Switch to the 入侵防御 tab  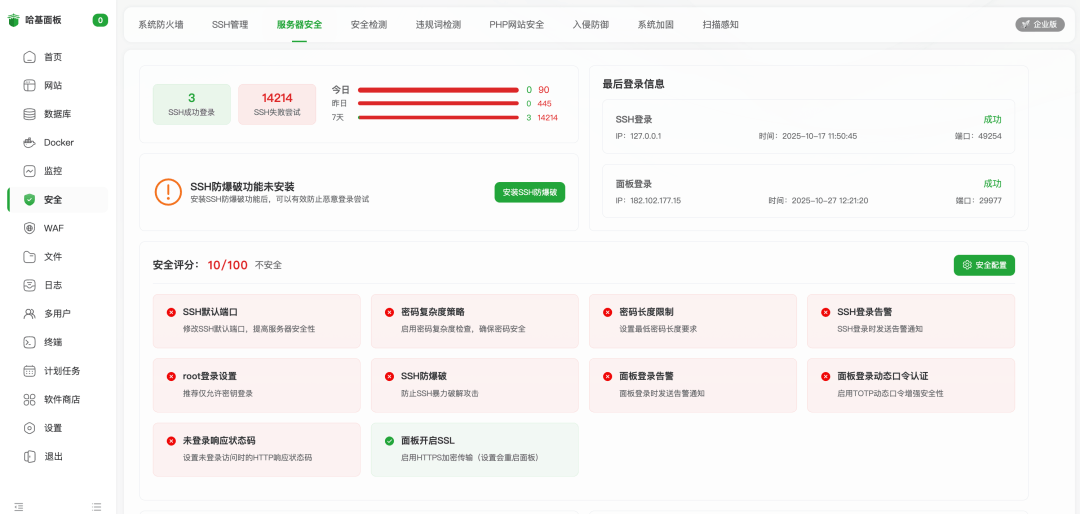click(591, 24)
